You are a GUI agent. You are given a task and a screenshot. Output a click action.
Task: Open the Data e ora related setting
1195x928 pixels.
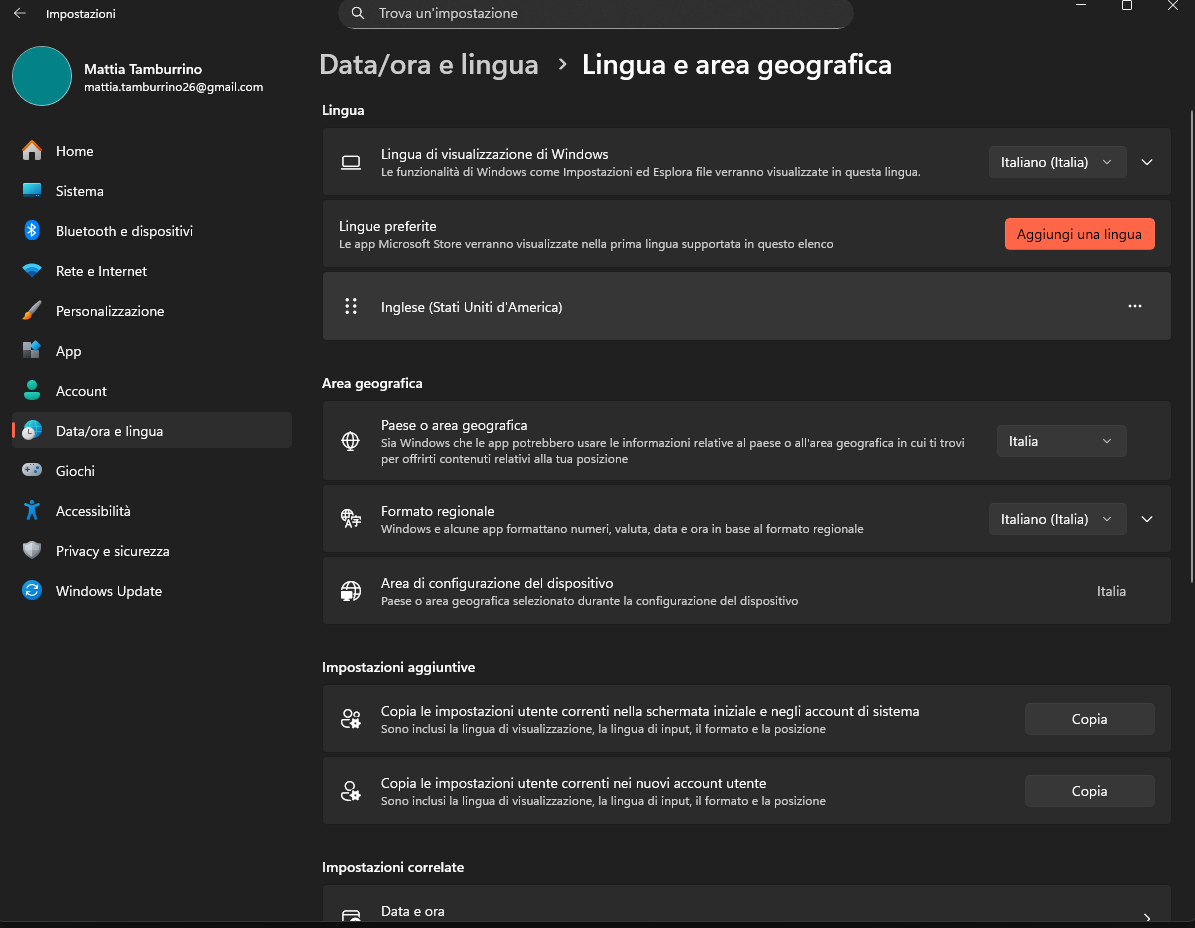[x=746, y=906]
